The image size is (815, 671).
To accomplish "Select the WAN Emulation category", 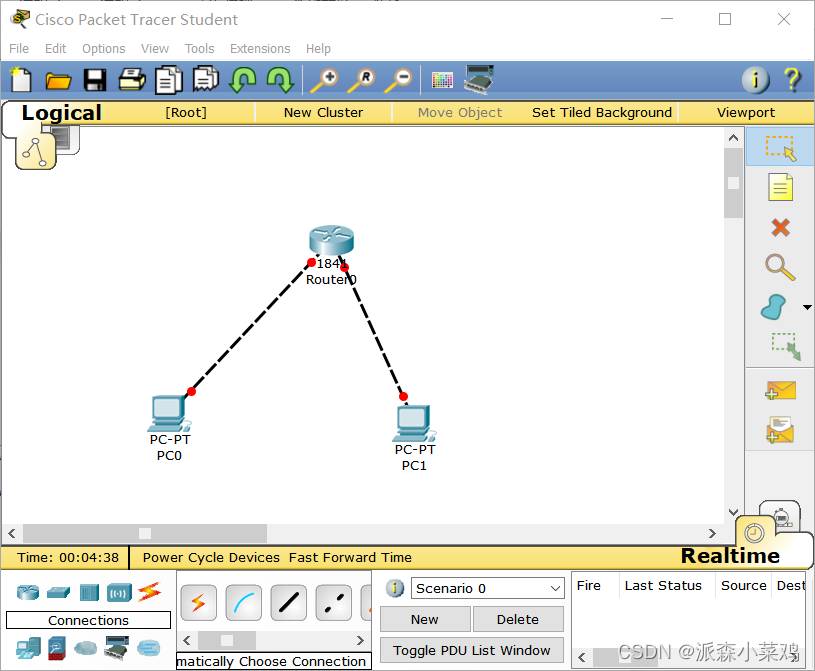I will tap(86, 648).
